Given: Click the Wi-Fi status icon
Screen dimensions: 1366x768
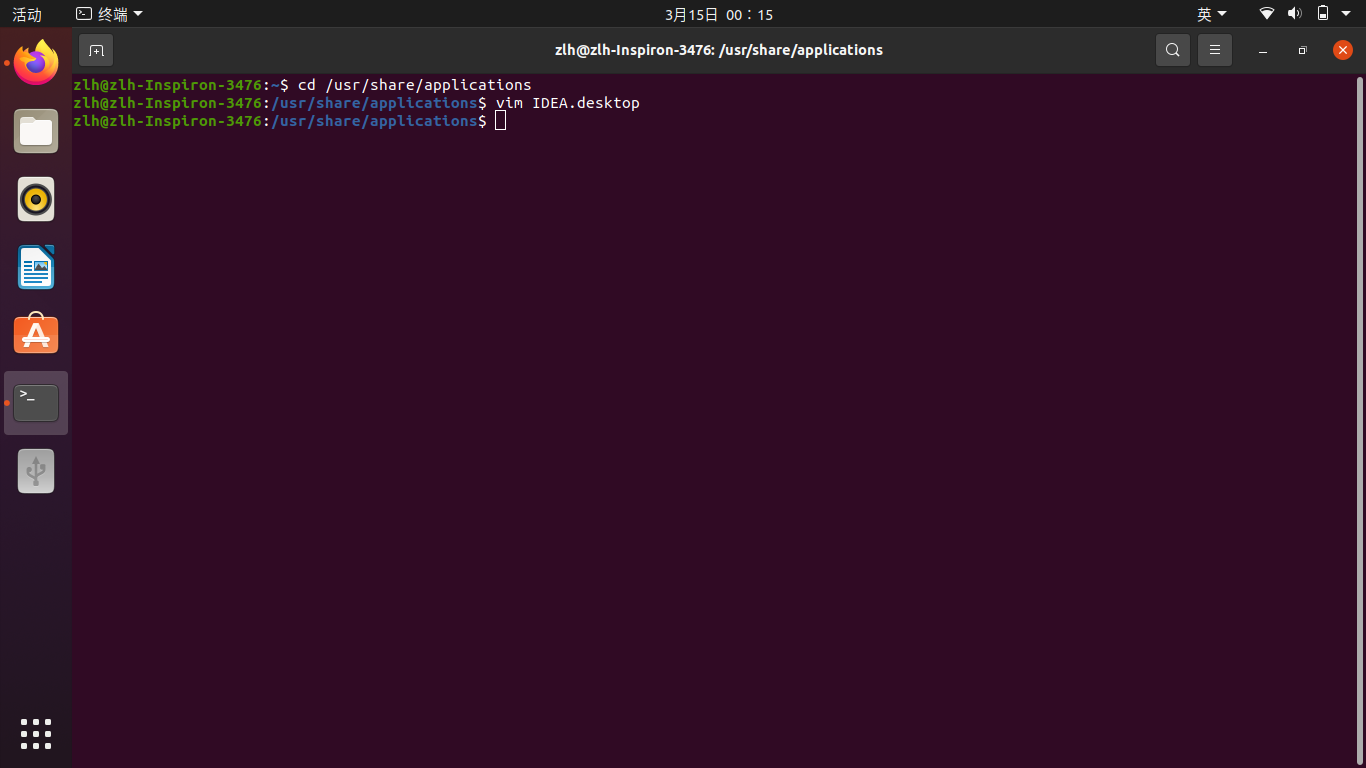Looking at the screenshot, I should coord(1267,14).
